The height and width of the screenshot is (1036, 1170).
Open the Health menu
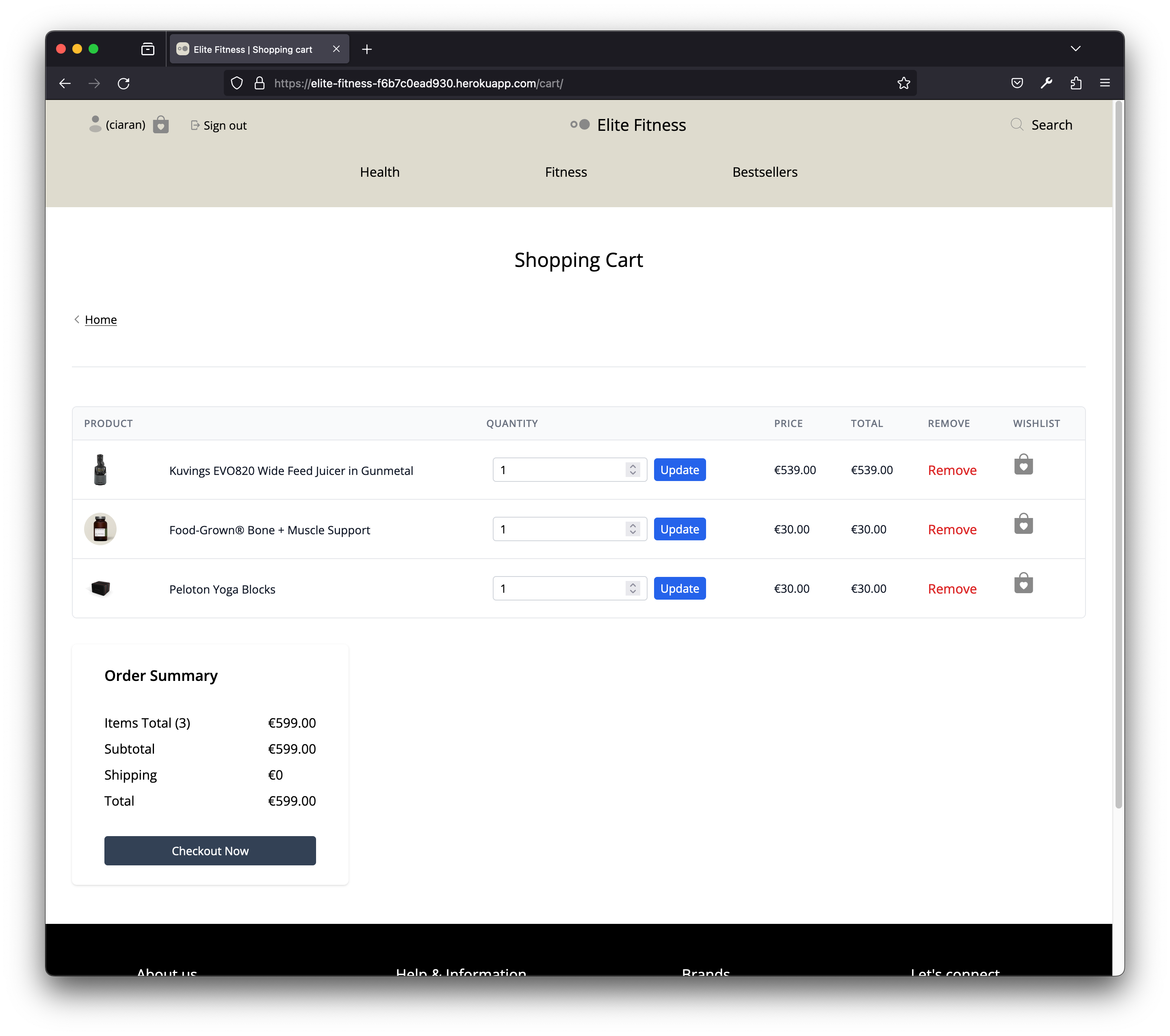pyautogui.click(x=379, y=172)
